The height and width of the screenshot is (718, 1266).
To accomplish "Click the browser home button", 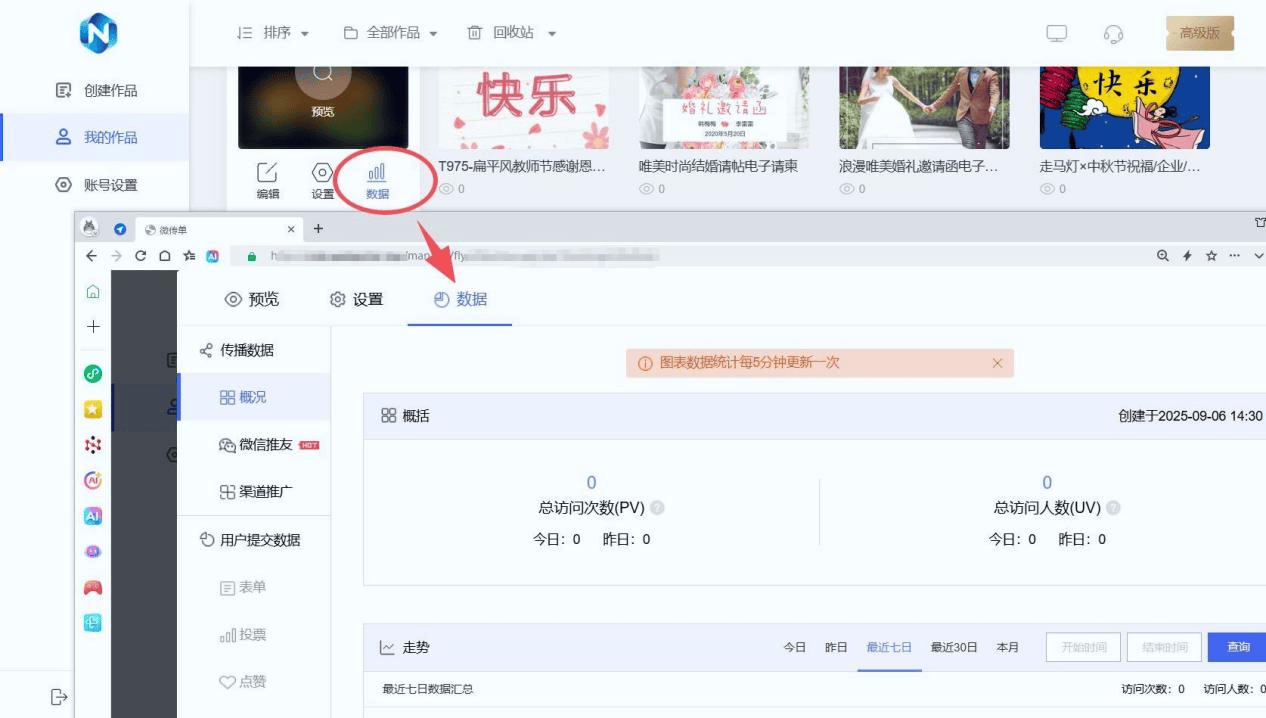I will (165, 256).
